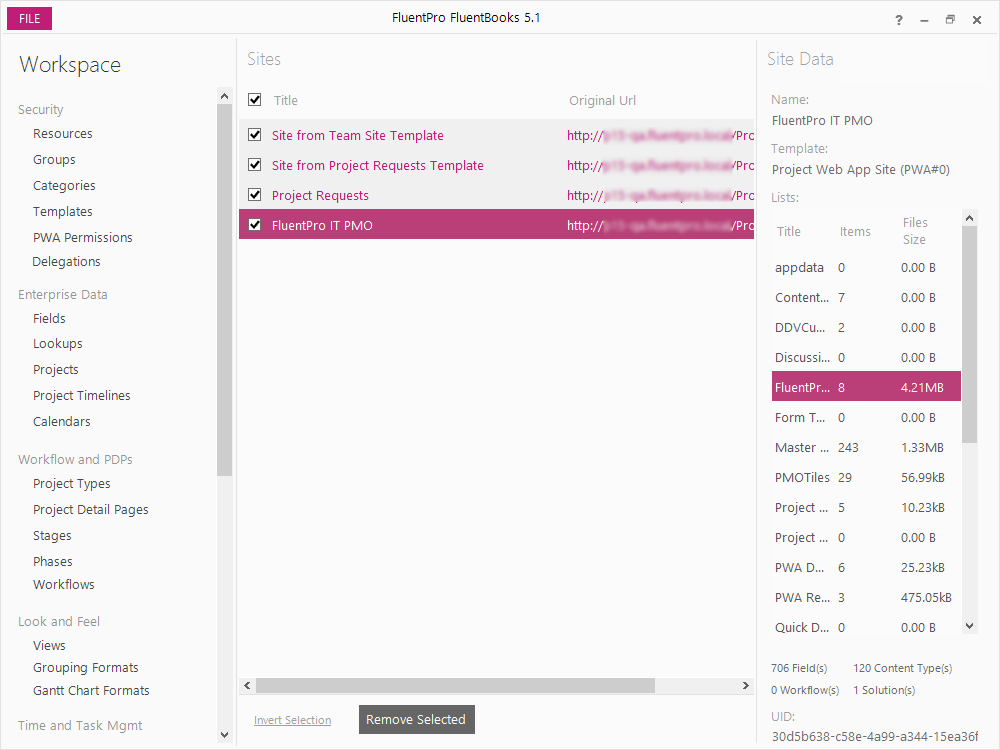Click the Workspace sidebar scrollbar thumb

224,290
